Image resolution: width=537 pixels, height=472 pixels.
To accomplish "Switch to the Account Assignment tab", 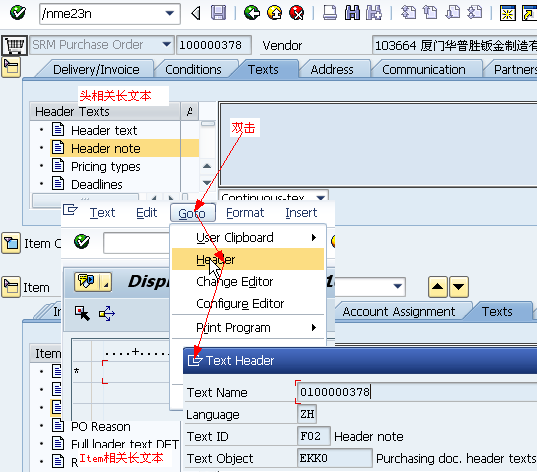I will 399,312.
